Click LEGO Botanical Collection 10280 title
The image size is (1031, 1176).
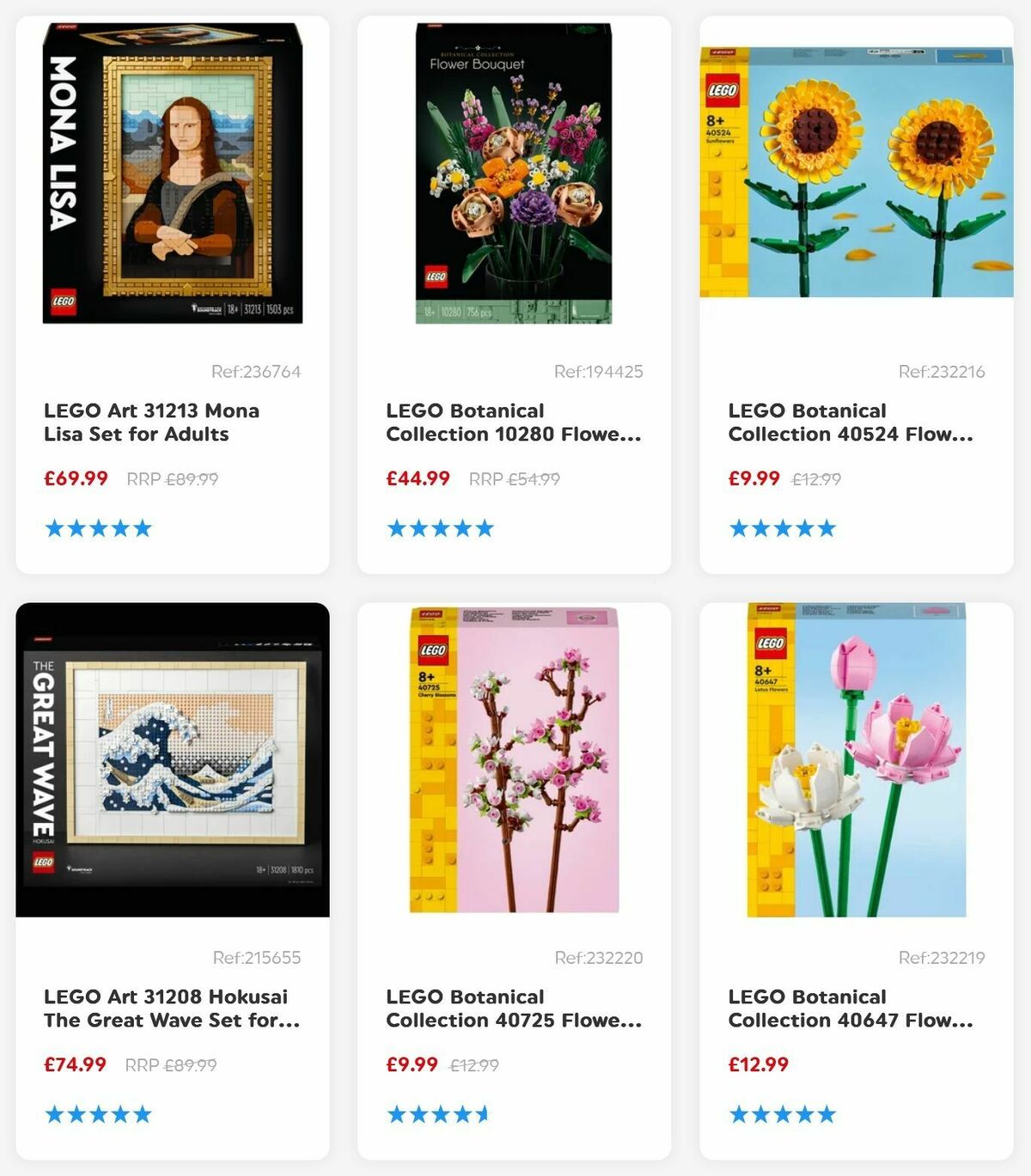pyautogui.click(x=514, y=423)
